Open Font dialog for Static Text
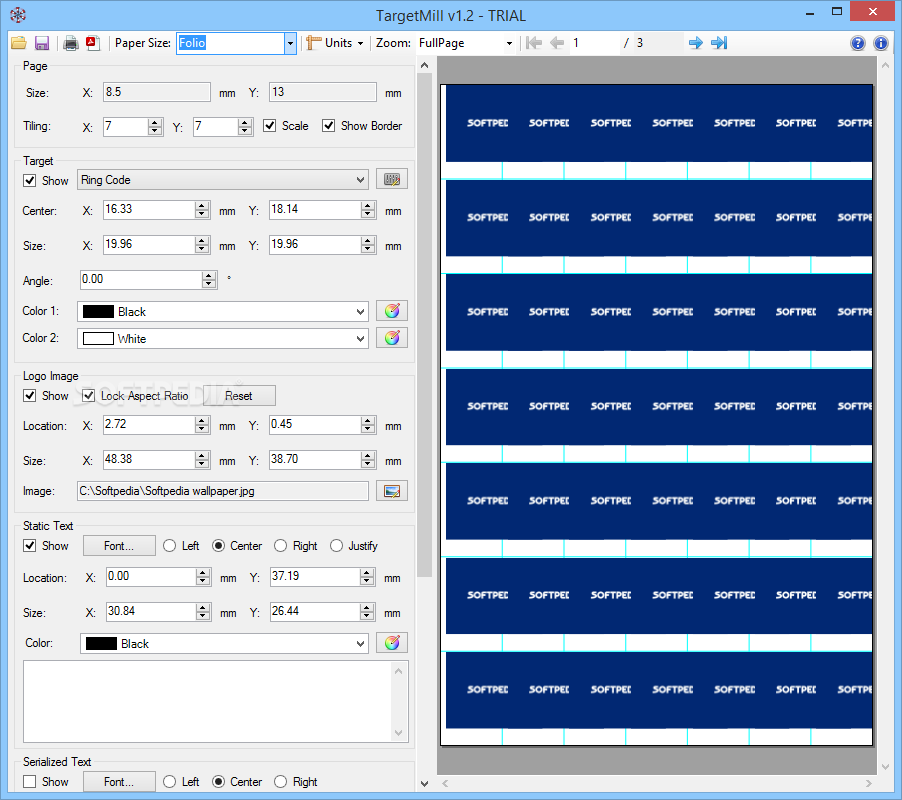Screen dimensions: 902x800 click(x=119, y=545)
